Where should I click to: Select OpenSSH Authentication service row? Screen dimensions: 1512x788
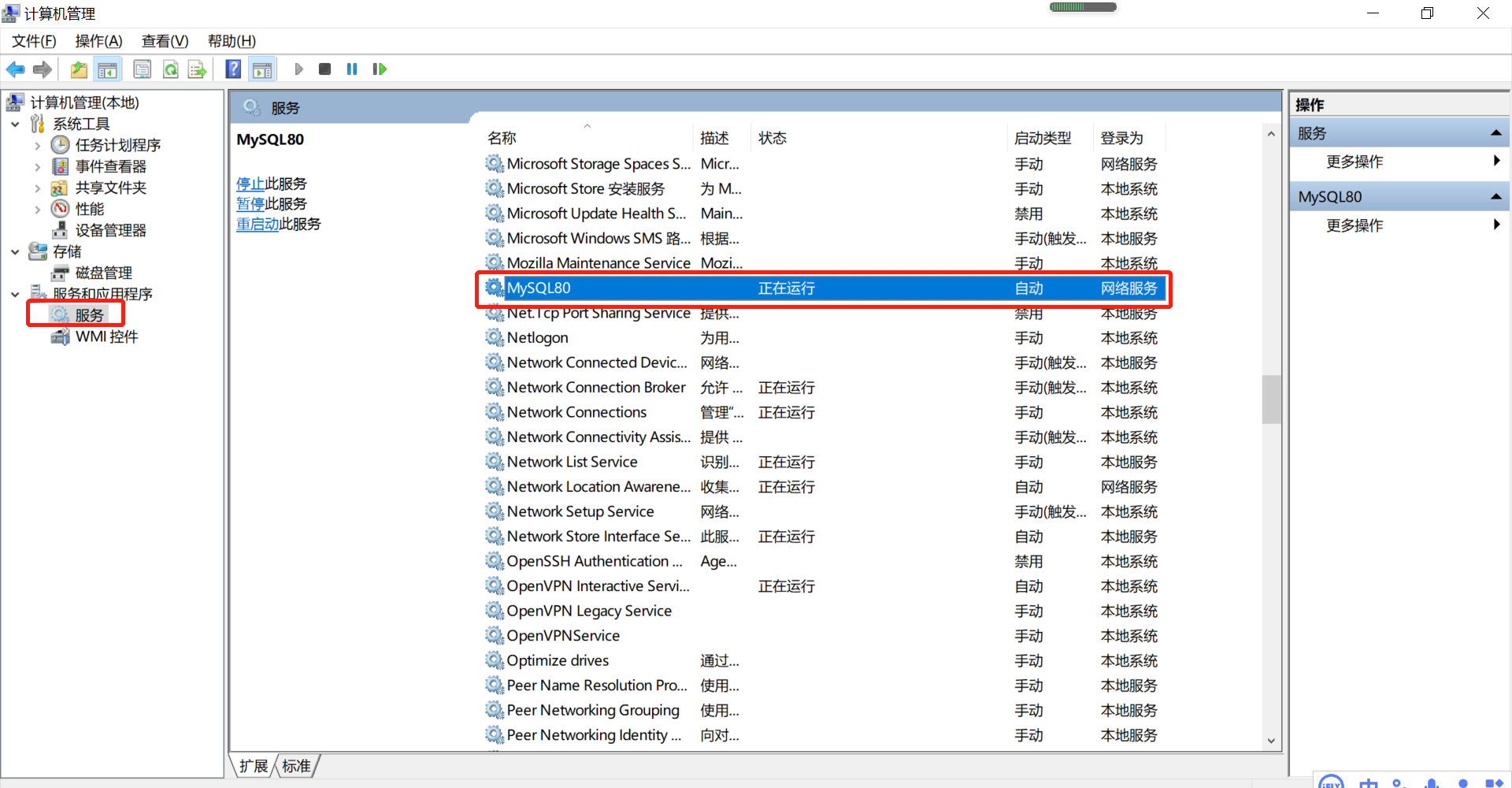point(824,561)
